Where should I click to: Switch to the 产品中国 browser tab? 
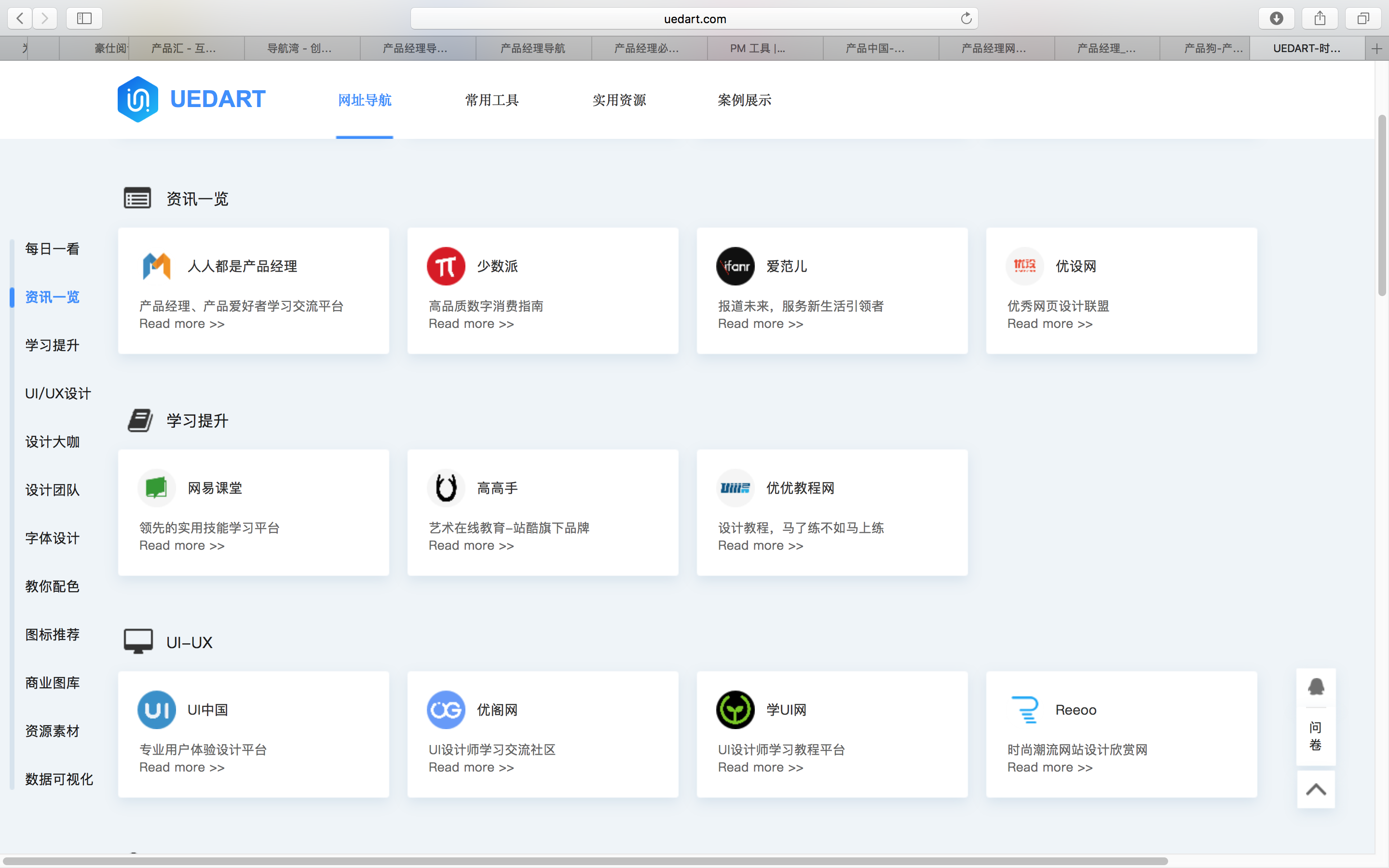[x=881, y=49]
